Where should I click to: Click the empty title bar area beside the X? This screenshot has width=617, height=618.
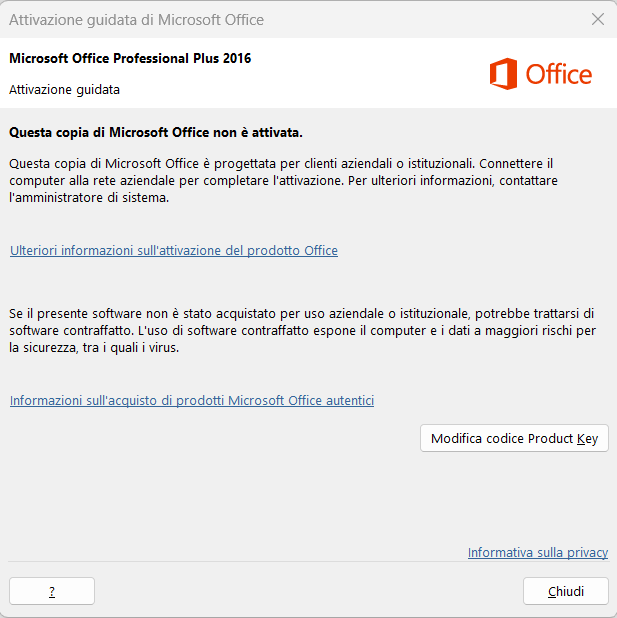coord(426,20)
